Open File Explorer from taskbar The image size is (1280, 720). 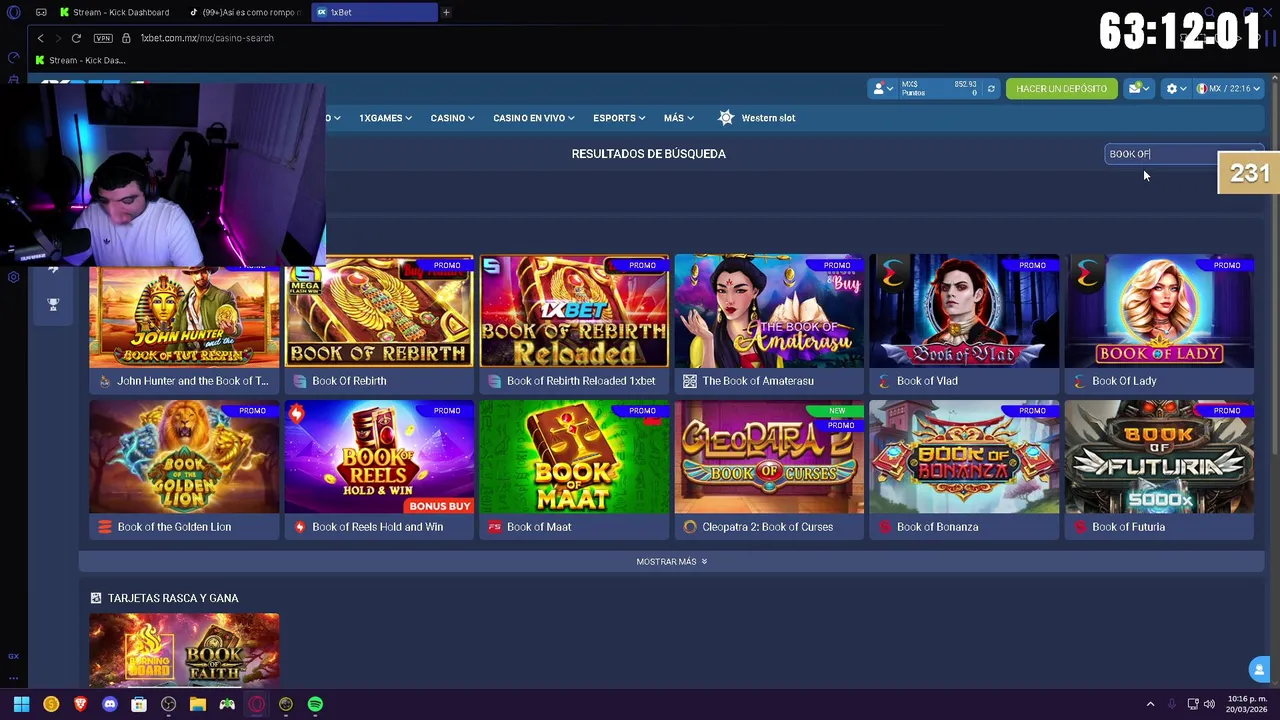(x=198, y=704)
